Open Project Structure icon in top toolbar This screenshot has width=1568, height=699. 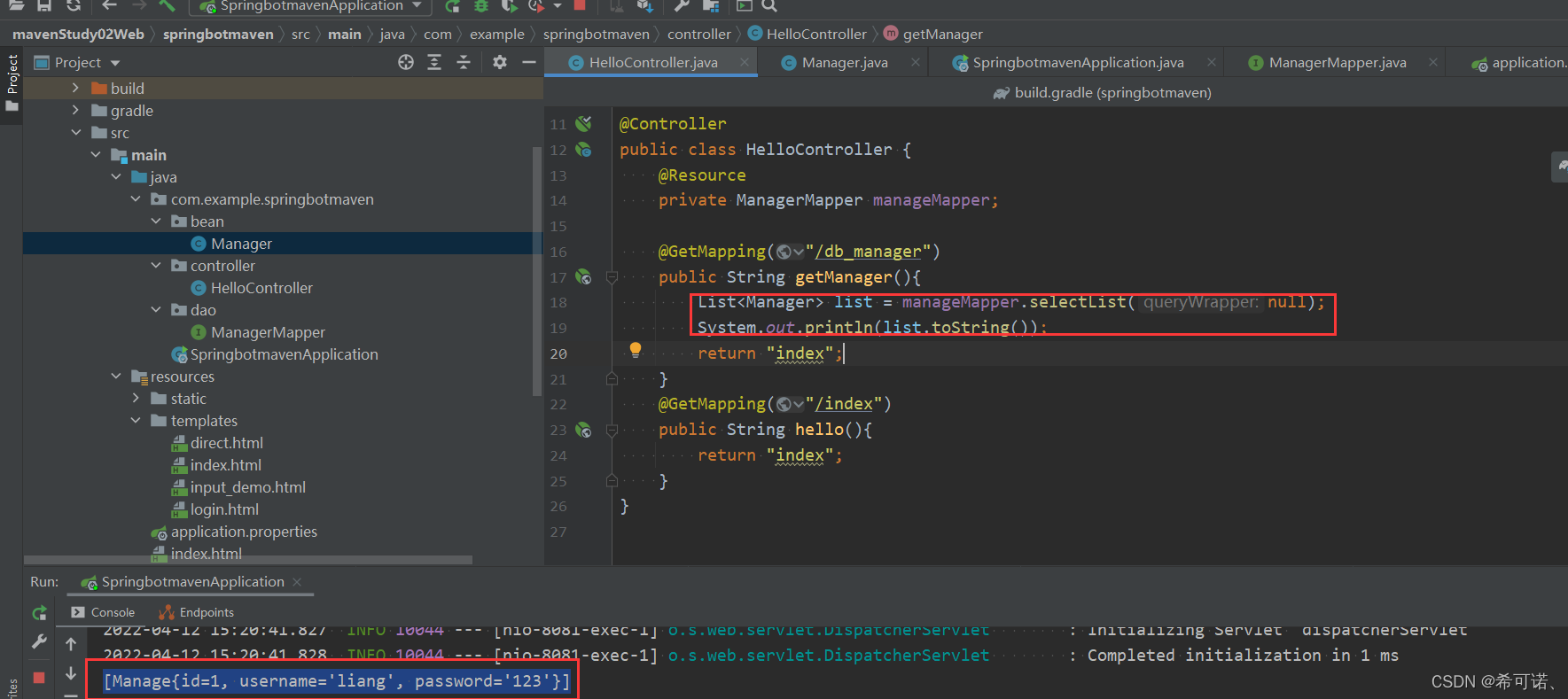click(x=710, y=5)
